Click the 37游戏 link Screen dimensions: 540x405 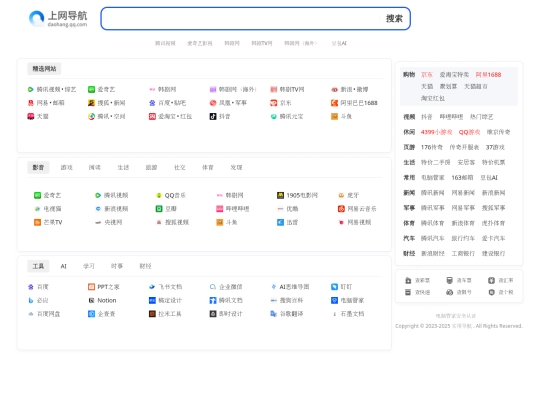(x=495, y=147)
